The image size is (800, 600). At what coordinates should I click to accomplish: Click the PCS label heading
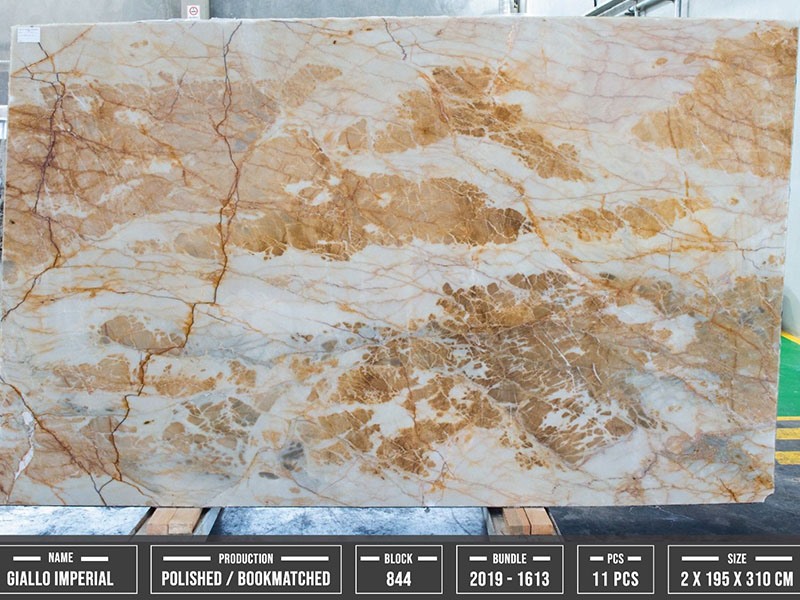coord(615,558)
